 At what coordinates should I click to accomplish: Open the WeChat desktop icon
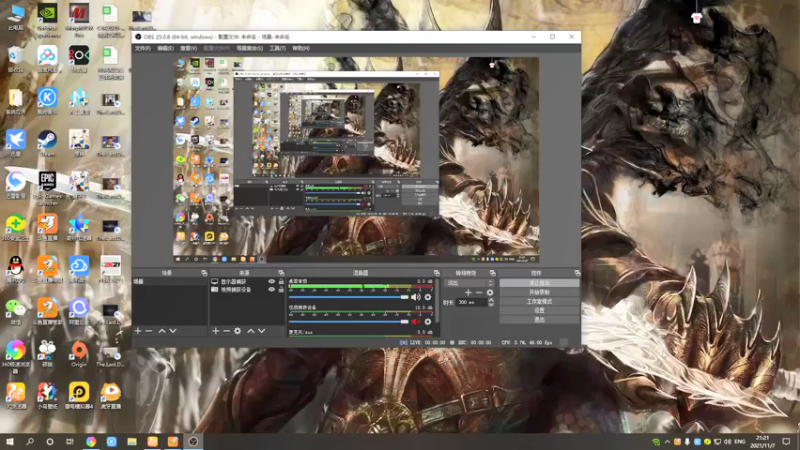coord(16,311)
